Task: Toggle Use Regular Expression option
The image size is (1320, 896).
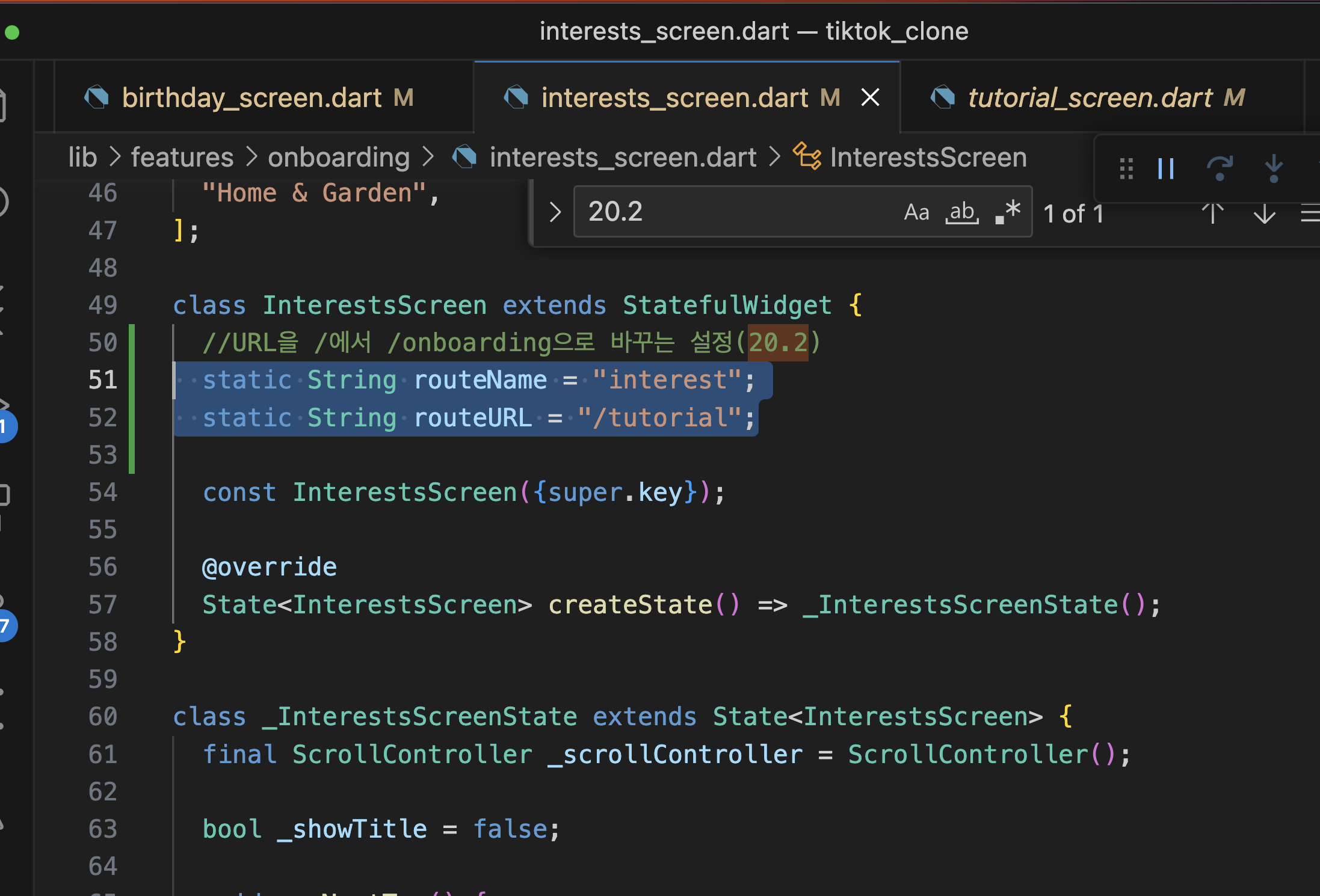Action: (1008, 212)
